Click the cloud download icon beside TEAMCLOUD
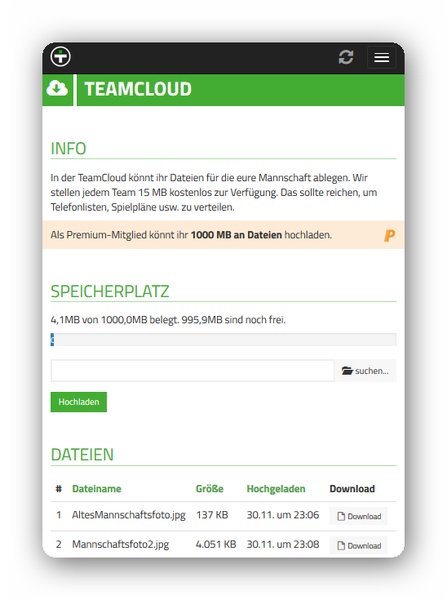The width and height of the screenshot is (447, 600). [x=57, y=89]
